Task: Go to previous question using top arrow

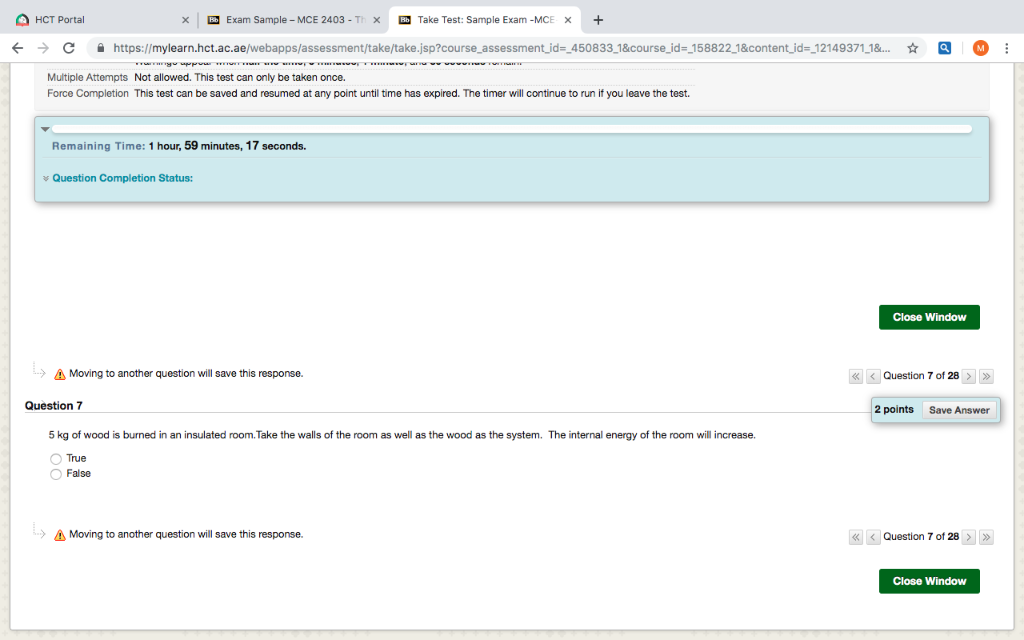Action: [872, 376]
